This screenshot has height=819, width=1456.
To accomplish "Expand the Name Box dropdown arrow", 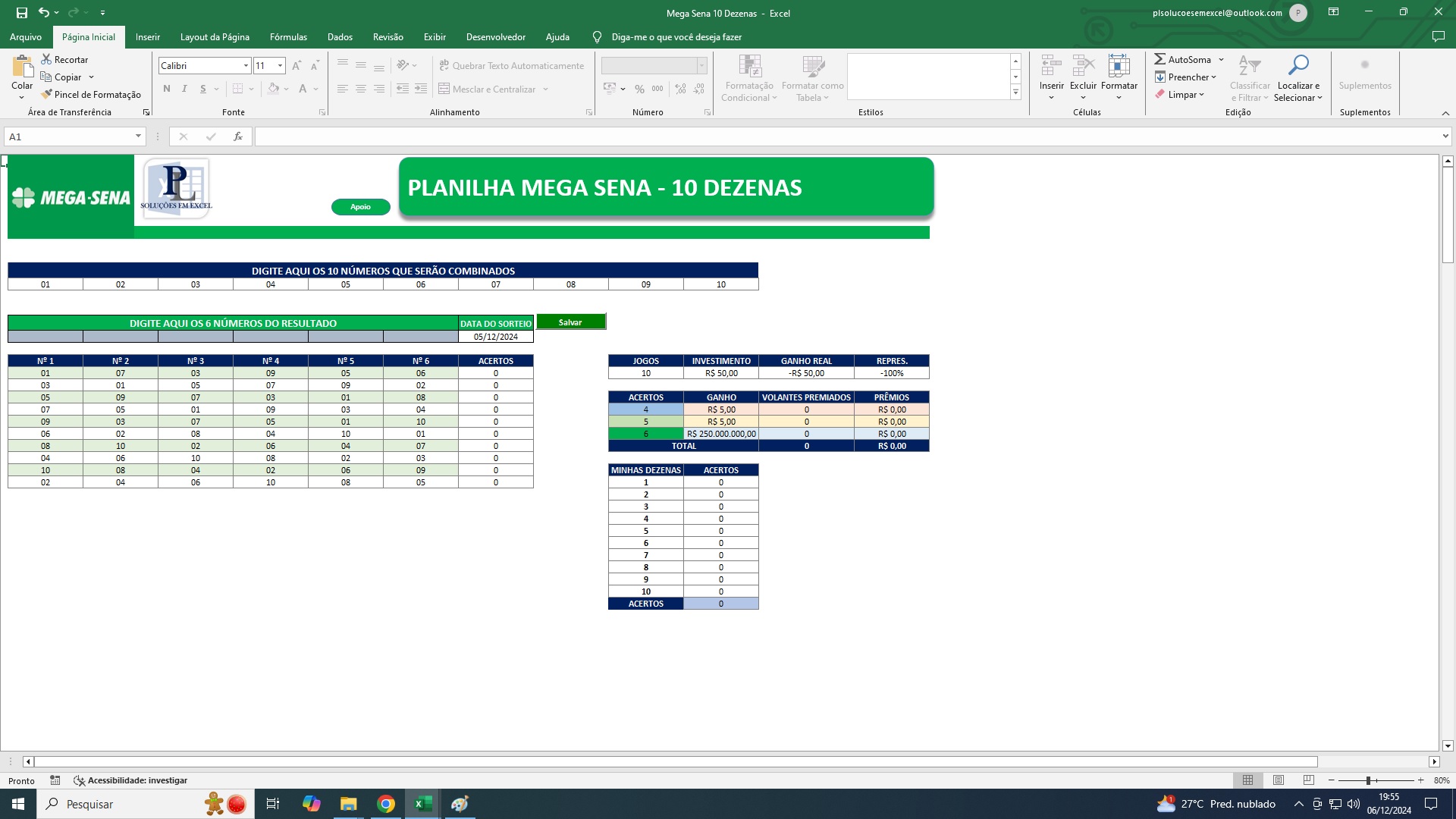I will tap(138, 136).
